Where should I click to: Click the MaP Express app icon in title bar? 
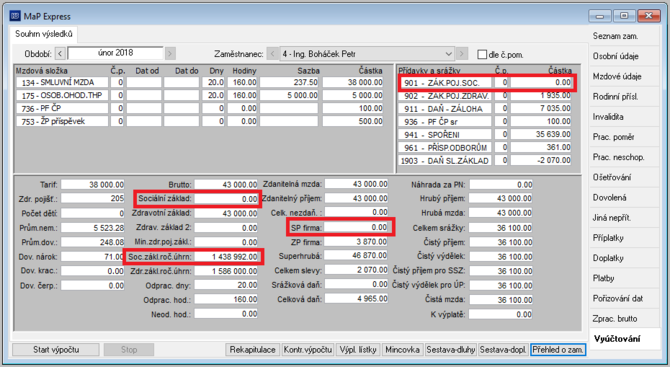tap(15, 16)
